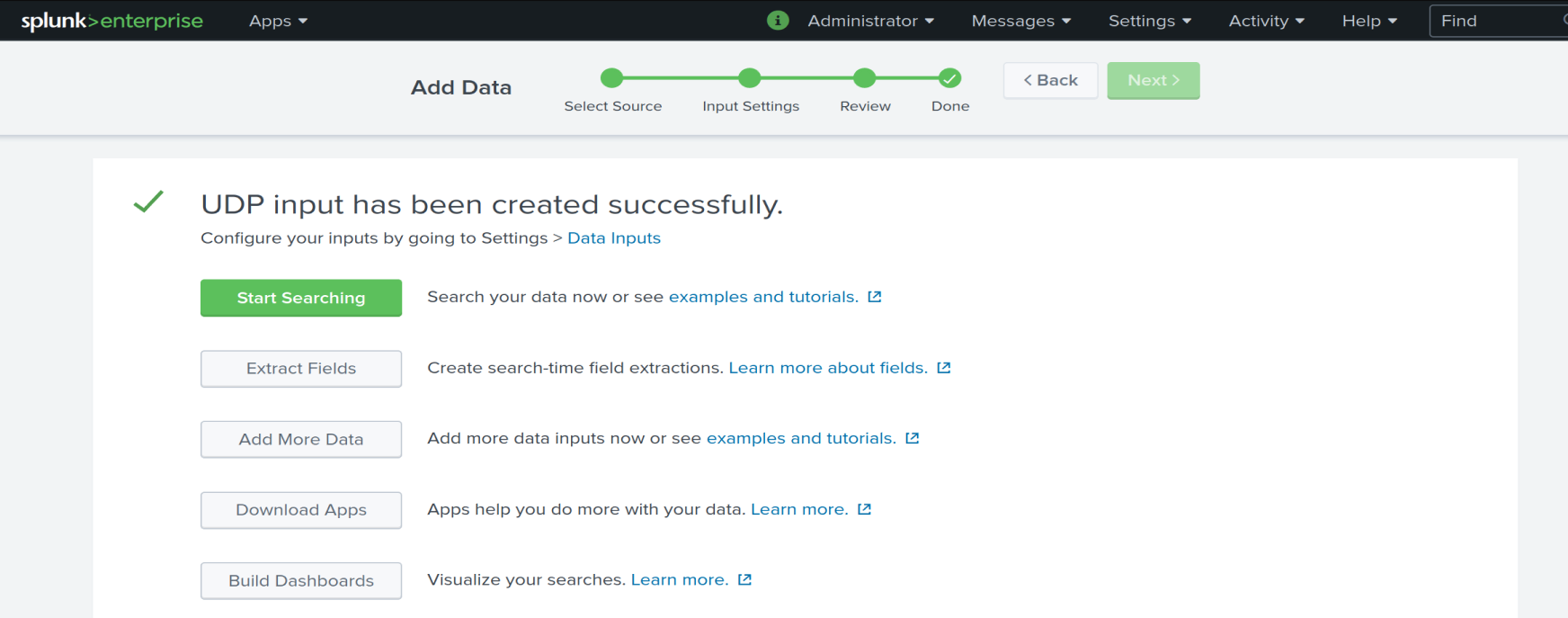Click the 'Input Settings' step label
Screen dimensions: 1568x618
[751, 106]
